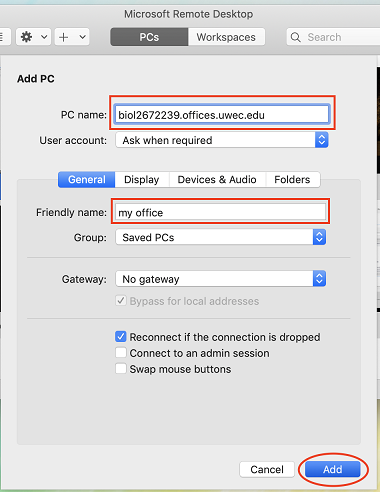Expand the chevron beside the gear icon
This screenshot has width=380, height=492.
point(44,37)
